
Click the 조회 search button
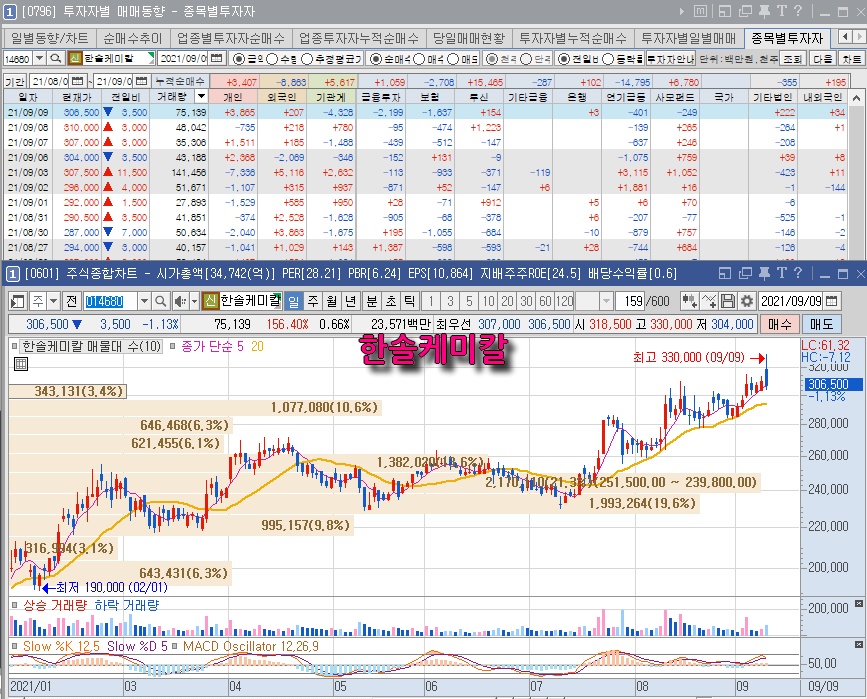click(x=792, y=59)
